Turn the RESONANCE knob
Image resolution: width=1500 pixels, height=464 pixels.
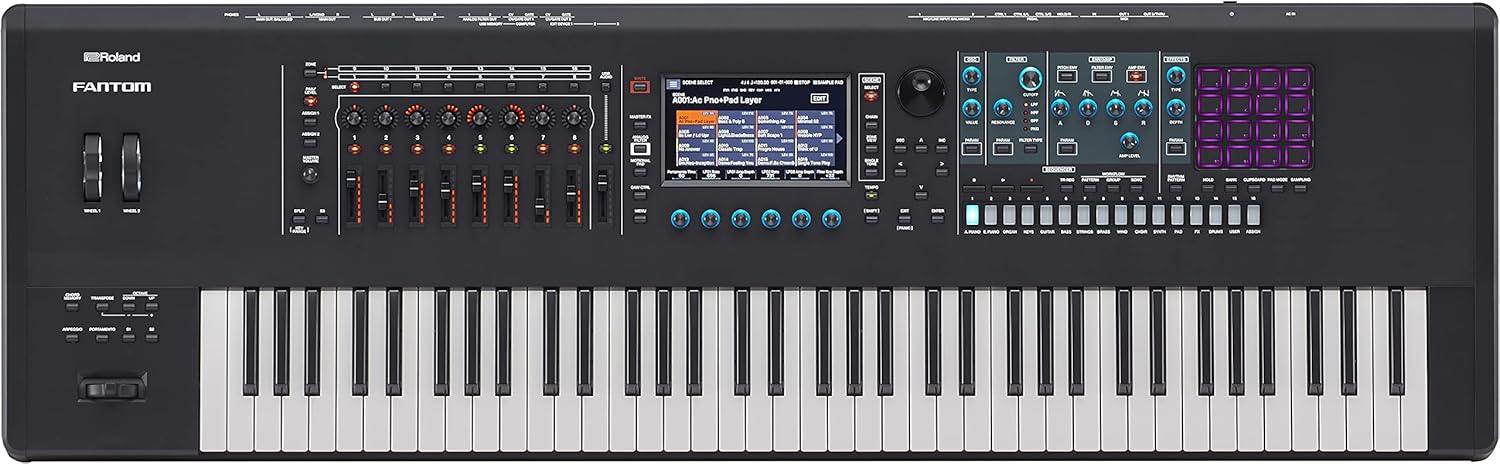(1002, 108)
